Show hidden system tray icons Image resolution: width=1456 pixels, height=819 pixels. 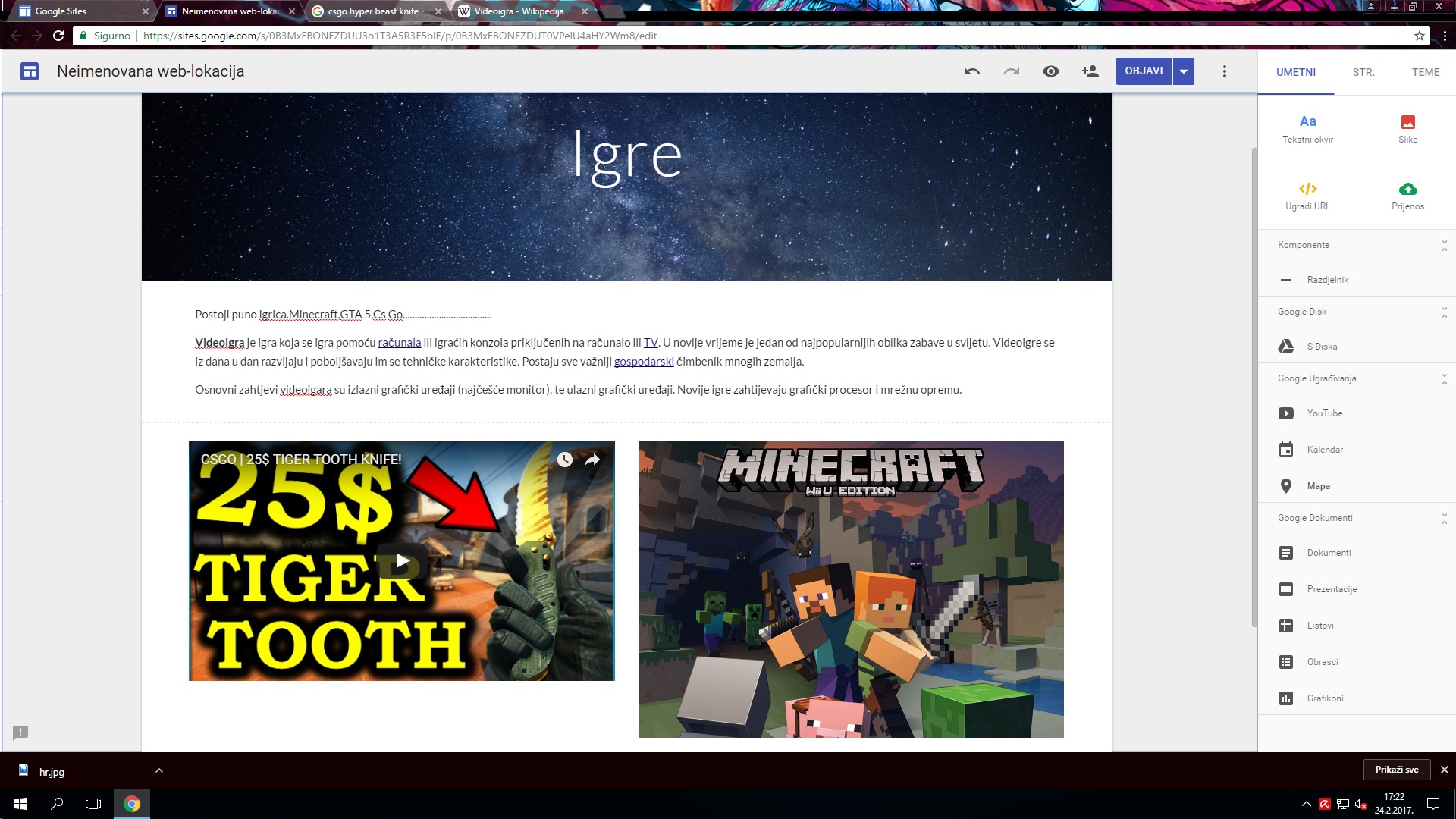click(x=1306, y=804)
